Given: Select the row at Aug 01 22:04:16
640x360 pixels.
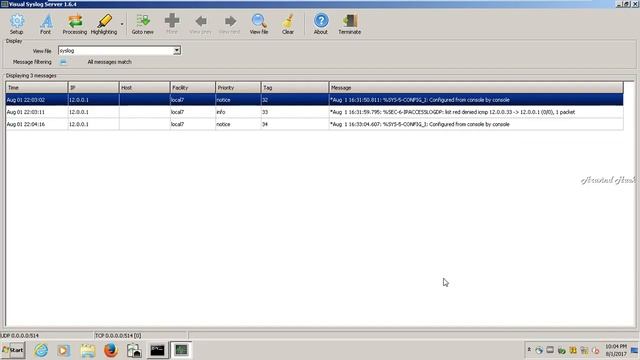Looking at the screenshot, I should [314, 124].
